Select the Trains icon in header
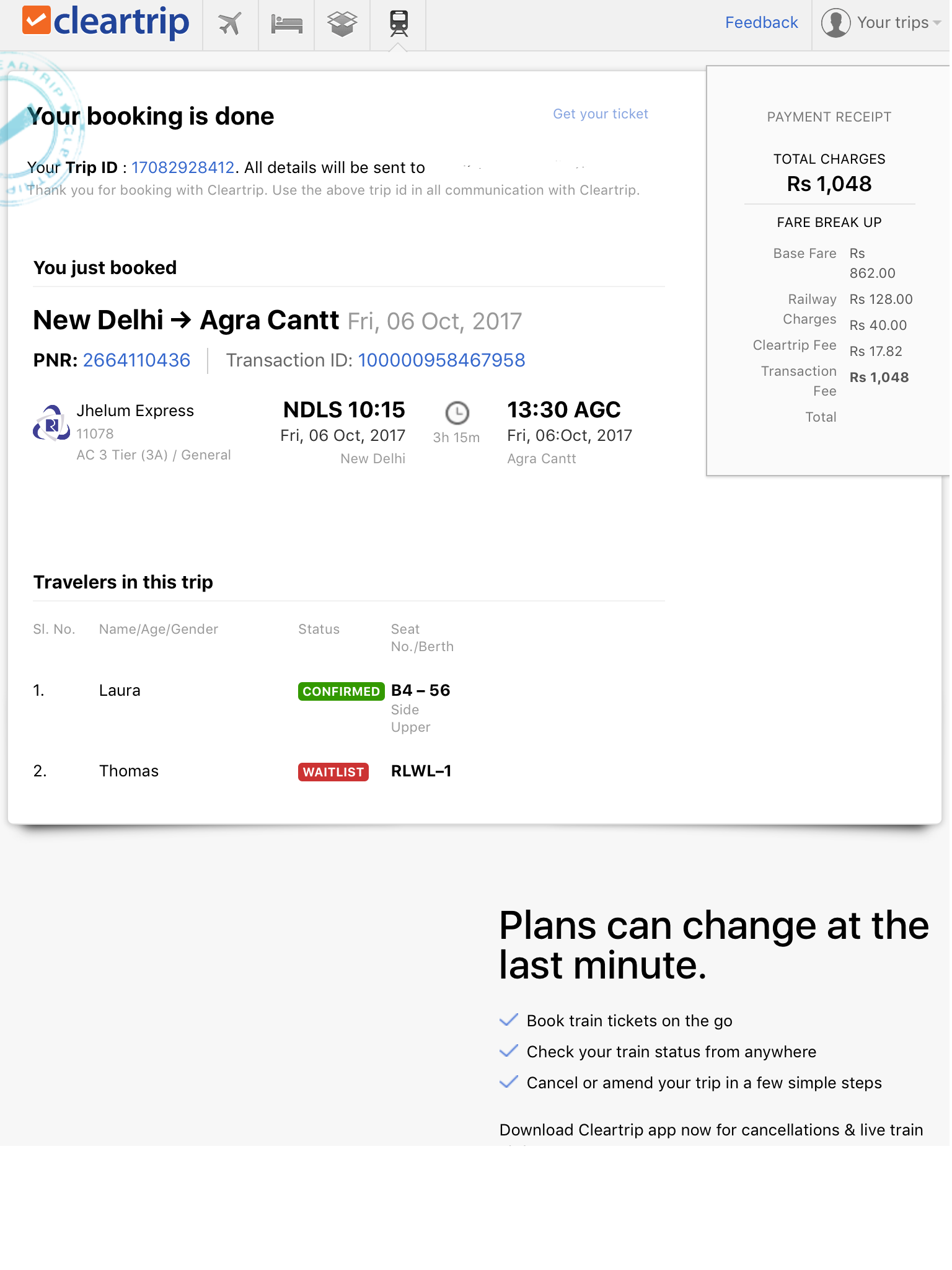 [x=399, y=24]
